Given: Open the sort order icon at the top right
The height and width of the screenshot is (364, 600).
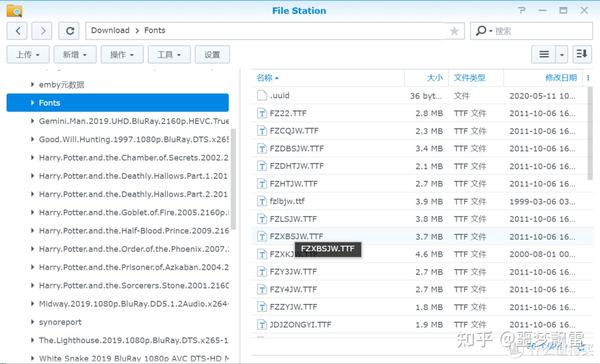Looking at the screenshot, I should (582, 54).
